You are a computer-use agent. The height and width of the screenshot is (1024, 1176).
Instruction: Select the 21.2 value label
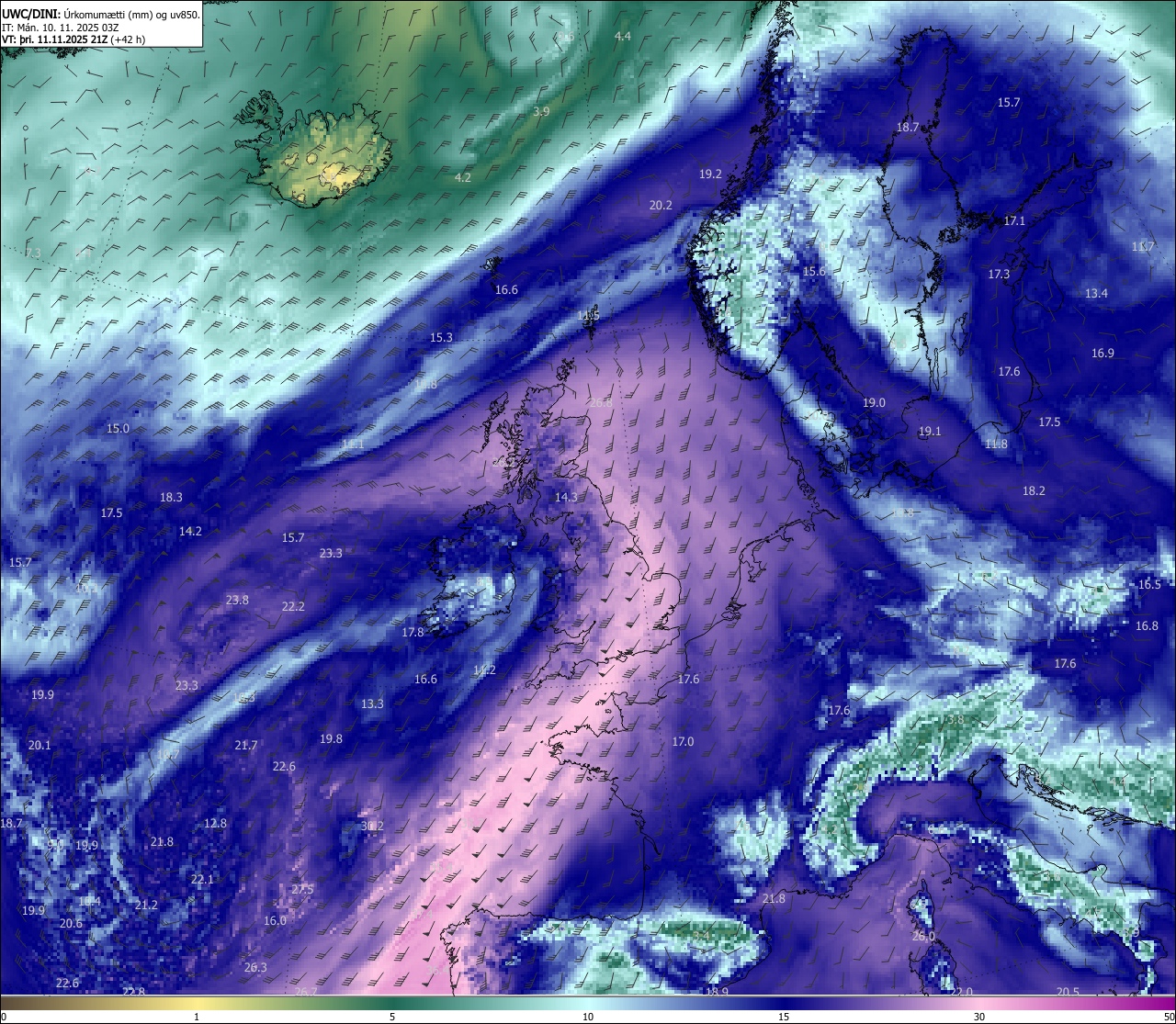point(146,905)
